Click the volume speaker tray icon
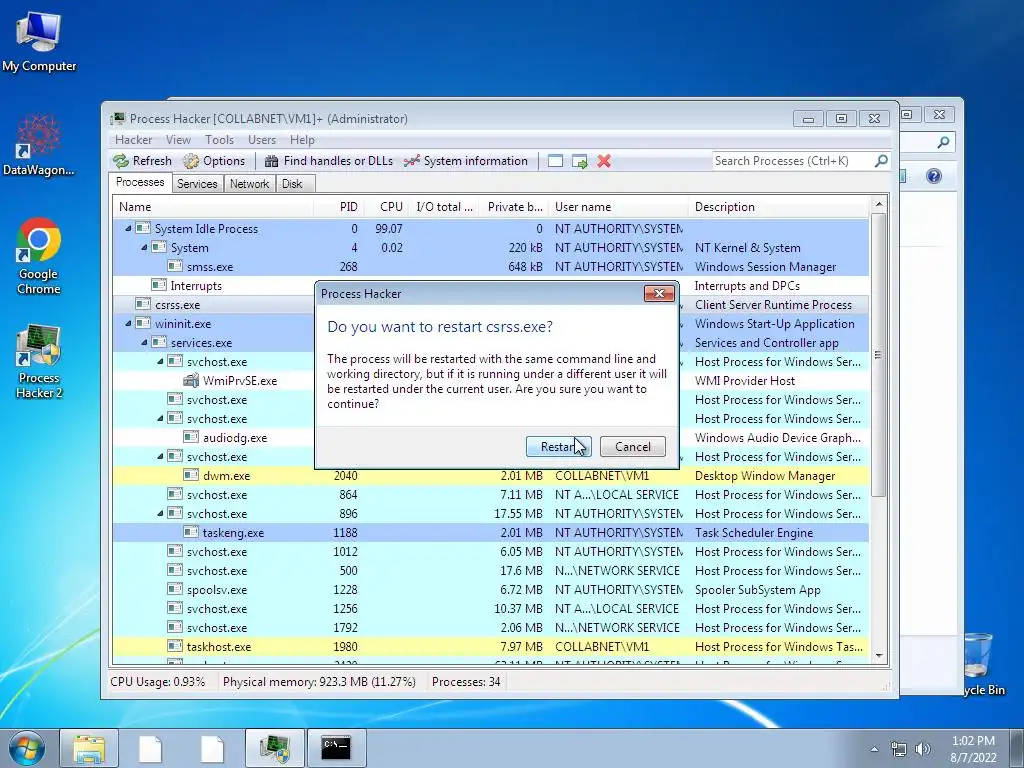Image resolution: width=1024 pixels, height=768 pixels. [923, 749]
